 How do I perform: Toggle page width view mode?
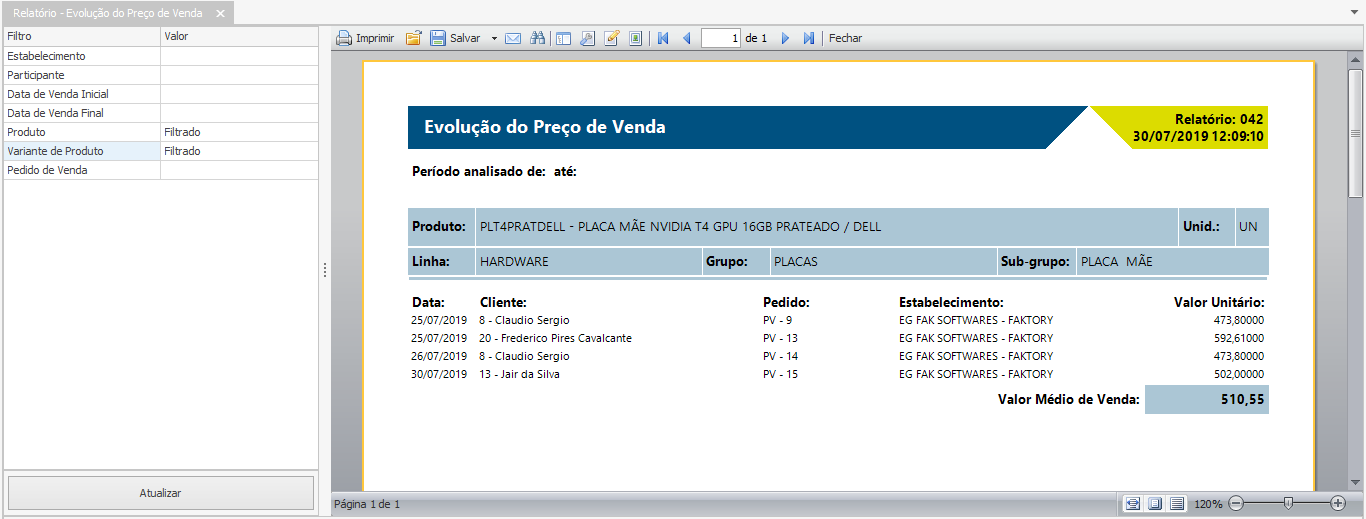[1132, 503]
